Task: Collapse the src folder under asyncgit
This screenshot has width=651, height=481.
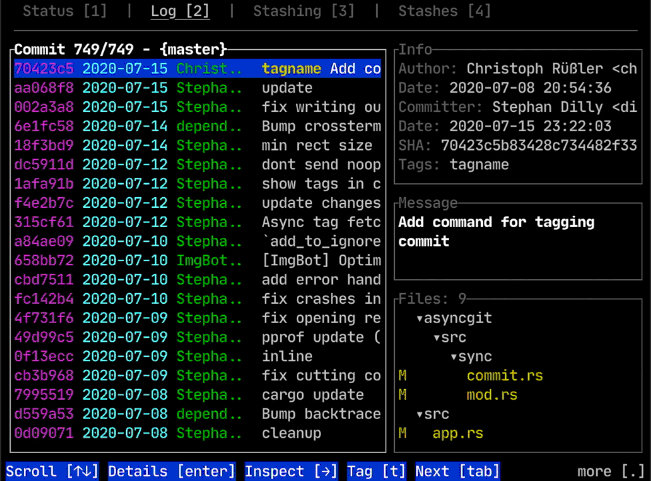Action: pos(450,337)
